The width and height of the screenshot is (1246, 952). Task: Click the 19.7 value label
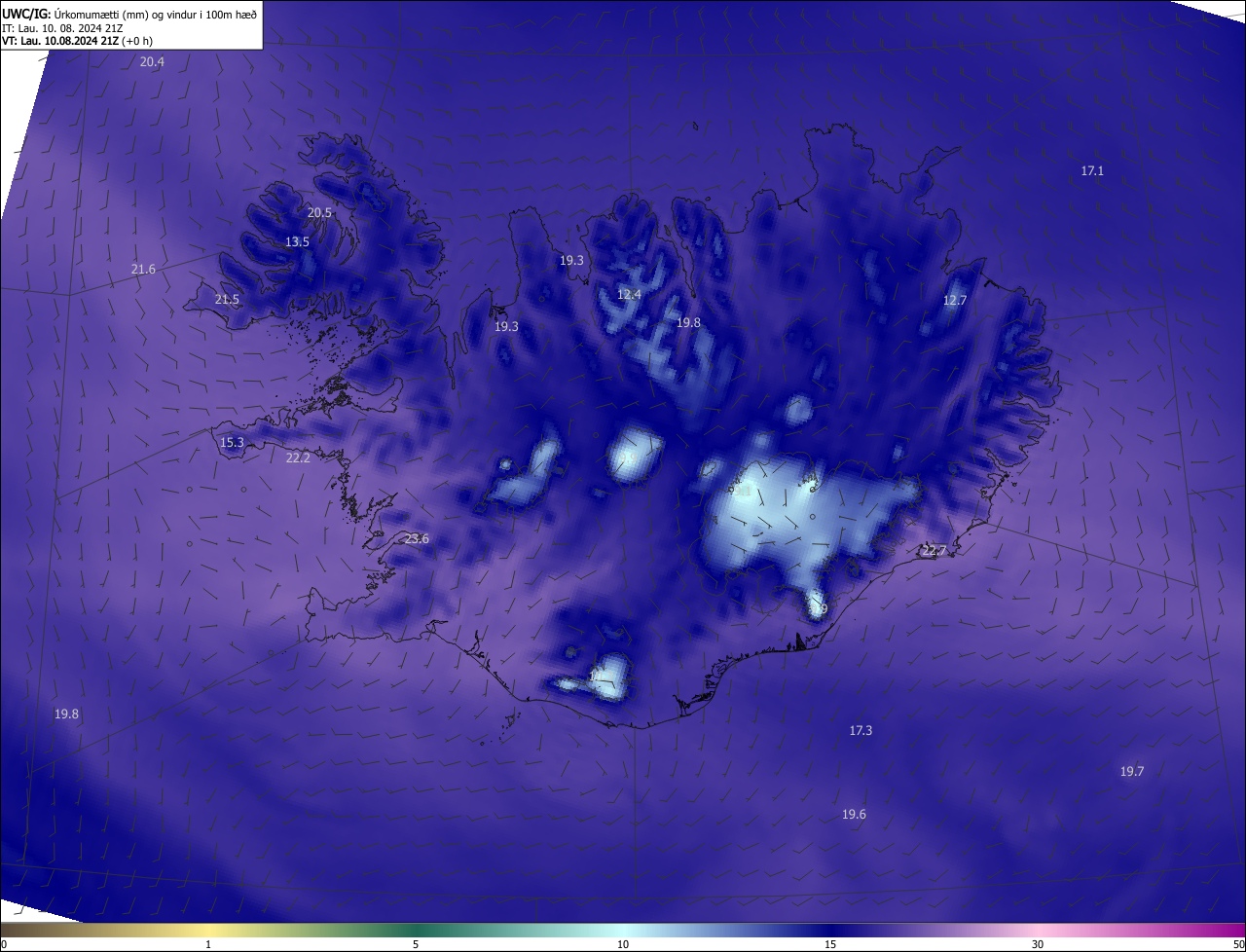tap(1131, 771)
